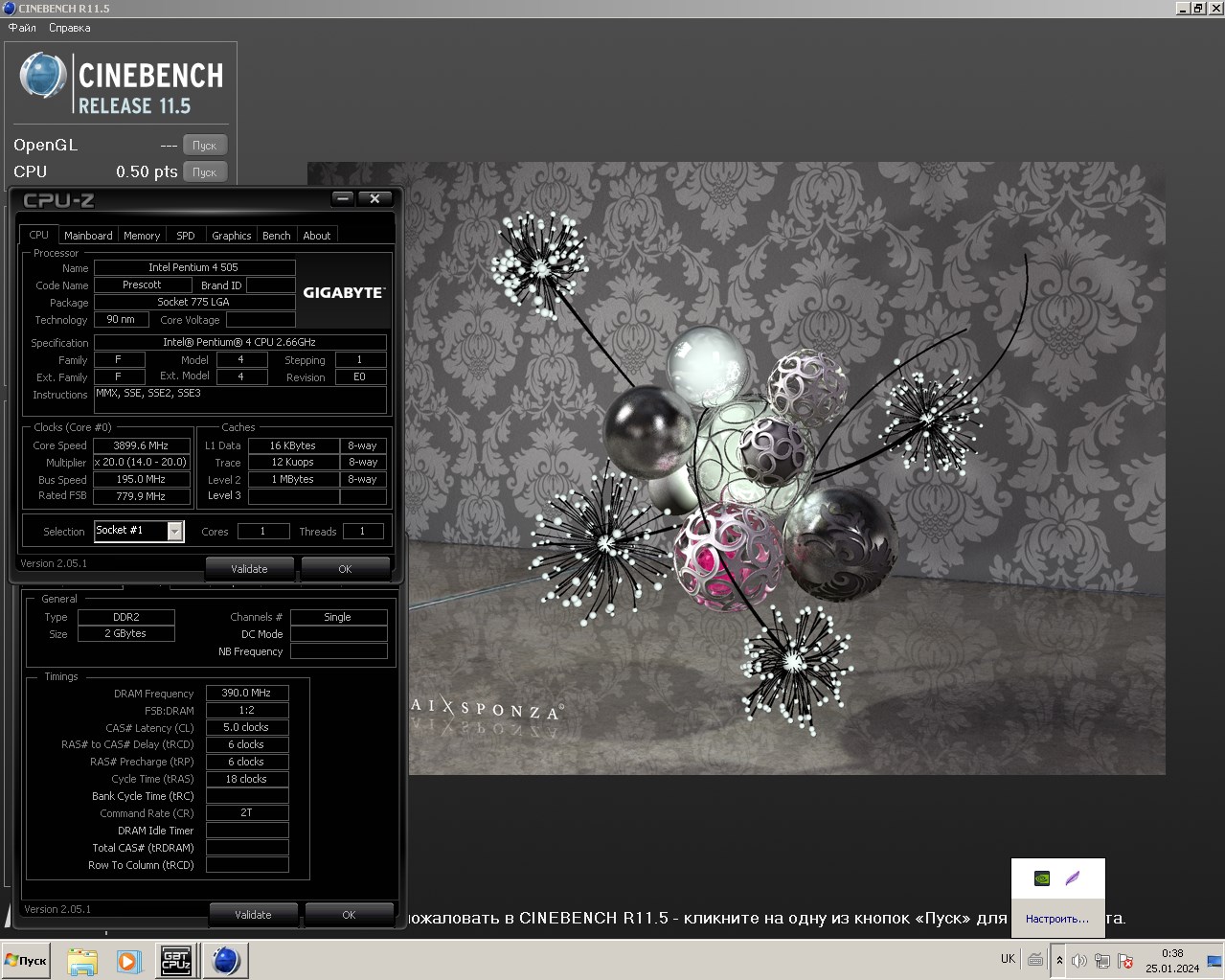Screen dimensions: 1225x980
Task: Close the front CPU-Z window
Action: tap(374, 198)
